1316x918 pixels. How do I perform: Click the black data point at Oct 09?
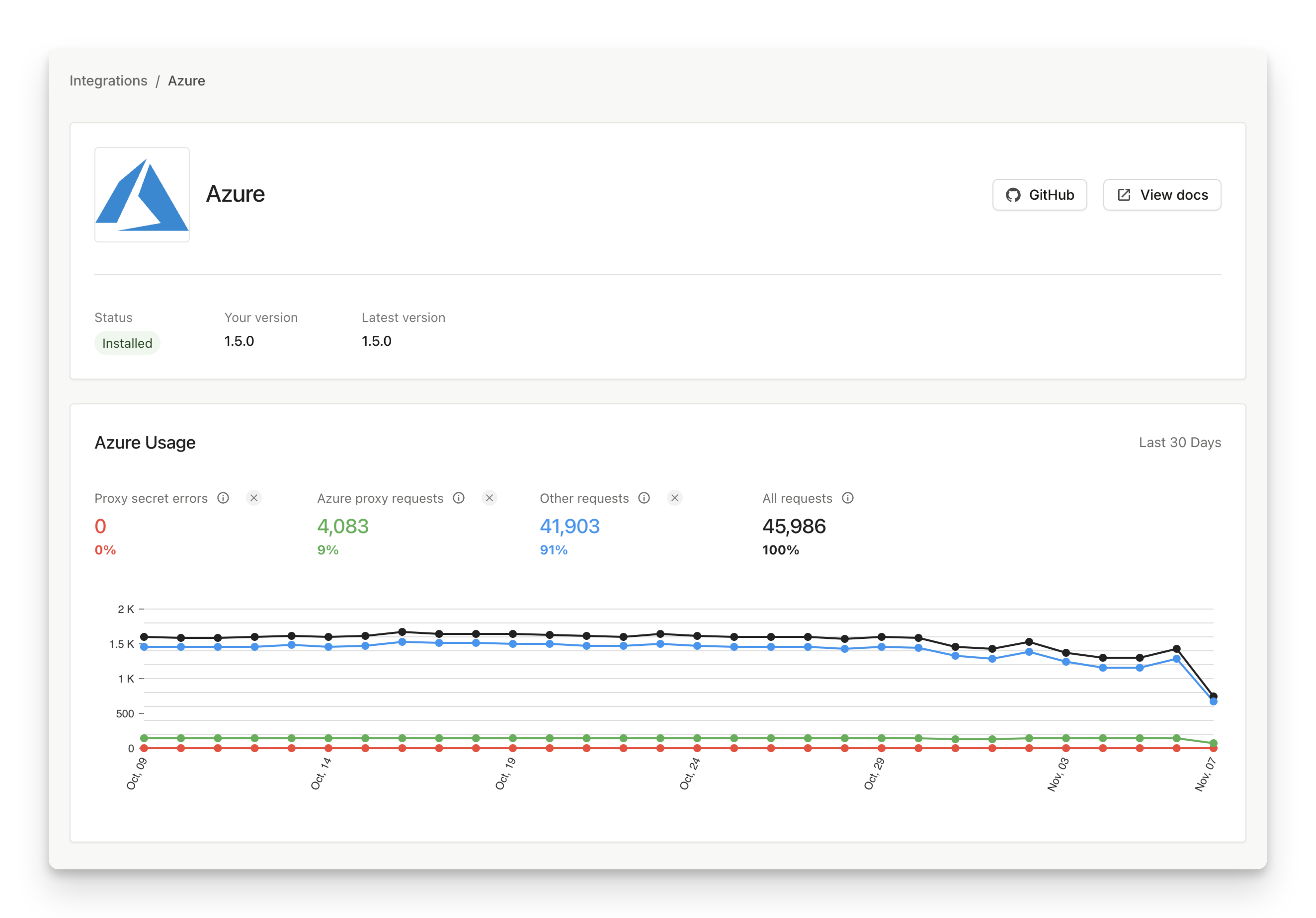[x=145, y=637]
